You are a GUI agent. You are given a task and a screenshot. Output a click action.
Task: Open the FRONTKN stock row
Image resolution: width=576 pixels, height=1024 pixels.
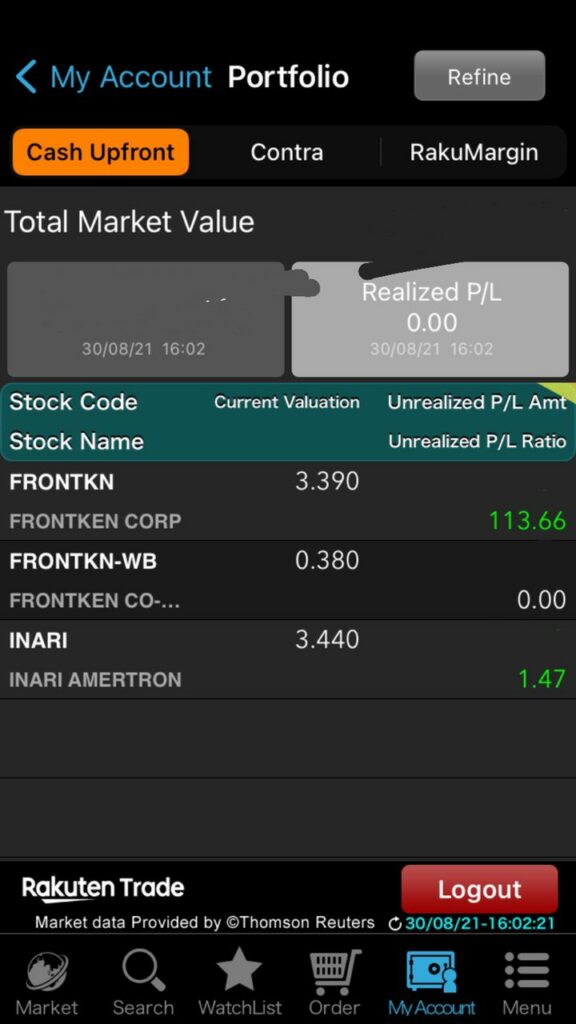coord(288,501)
